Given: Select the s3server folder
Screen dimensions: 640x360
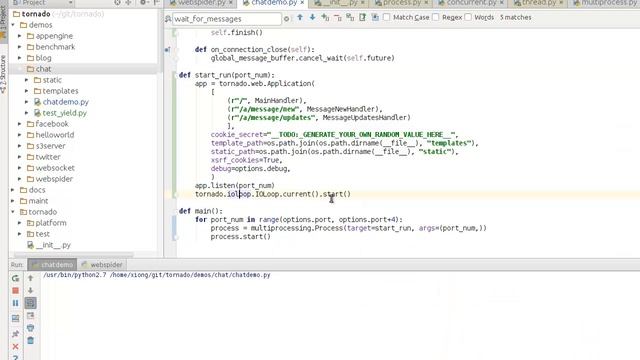Looking at the screenshot, I should 50,146.
